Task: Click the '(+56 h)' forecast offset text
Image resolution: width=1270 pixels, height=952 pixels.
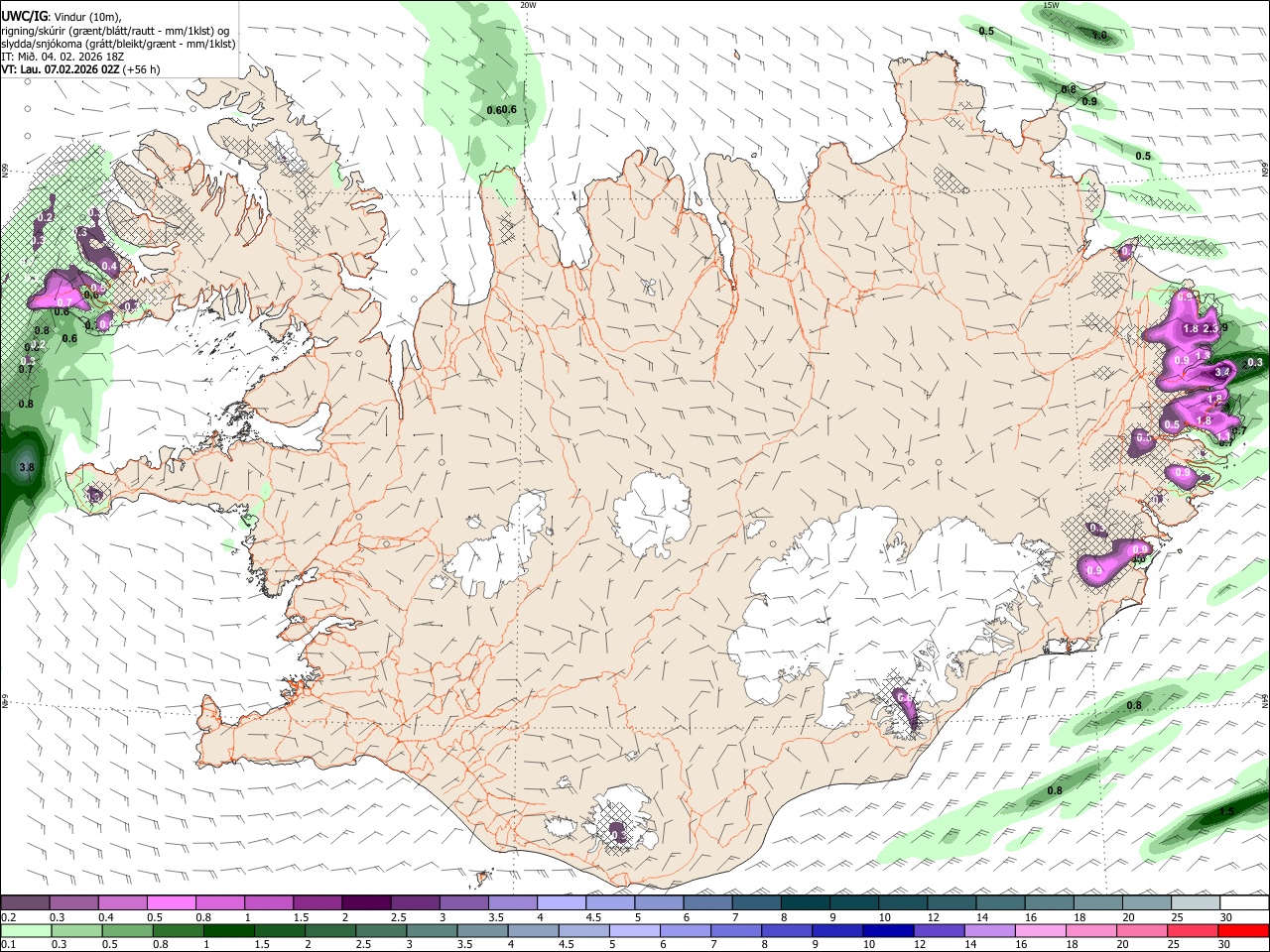Action: pyautogui.click(x=143, y=69)
